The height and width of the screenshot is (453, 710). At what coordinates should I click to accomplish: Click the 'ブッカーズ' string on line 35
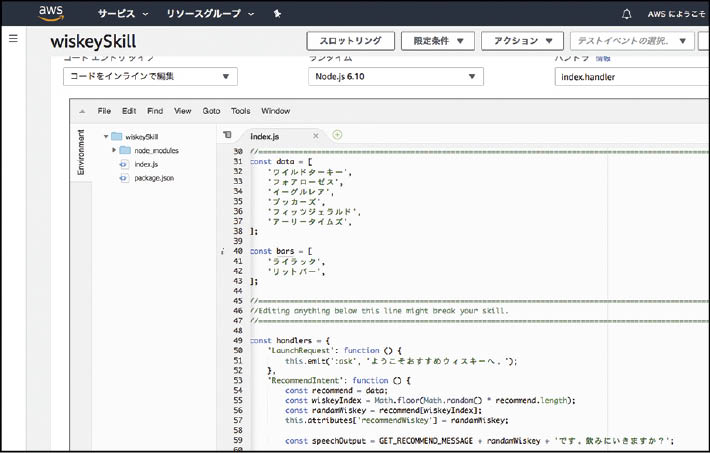(x=294, y=202)
